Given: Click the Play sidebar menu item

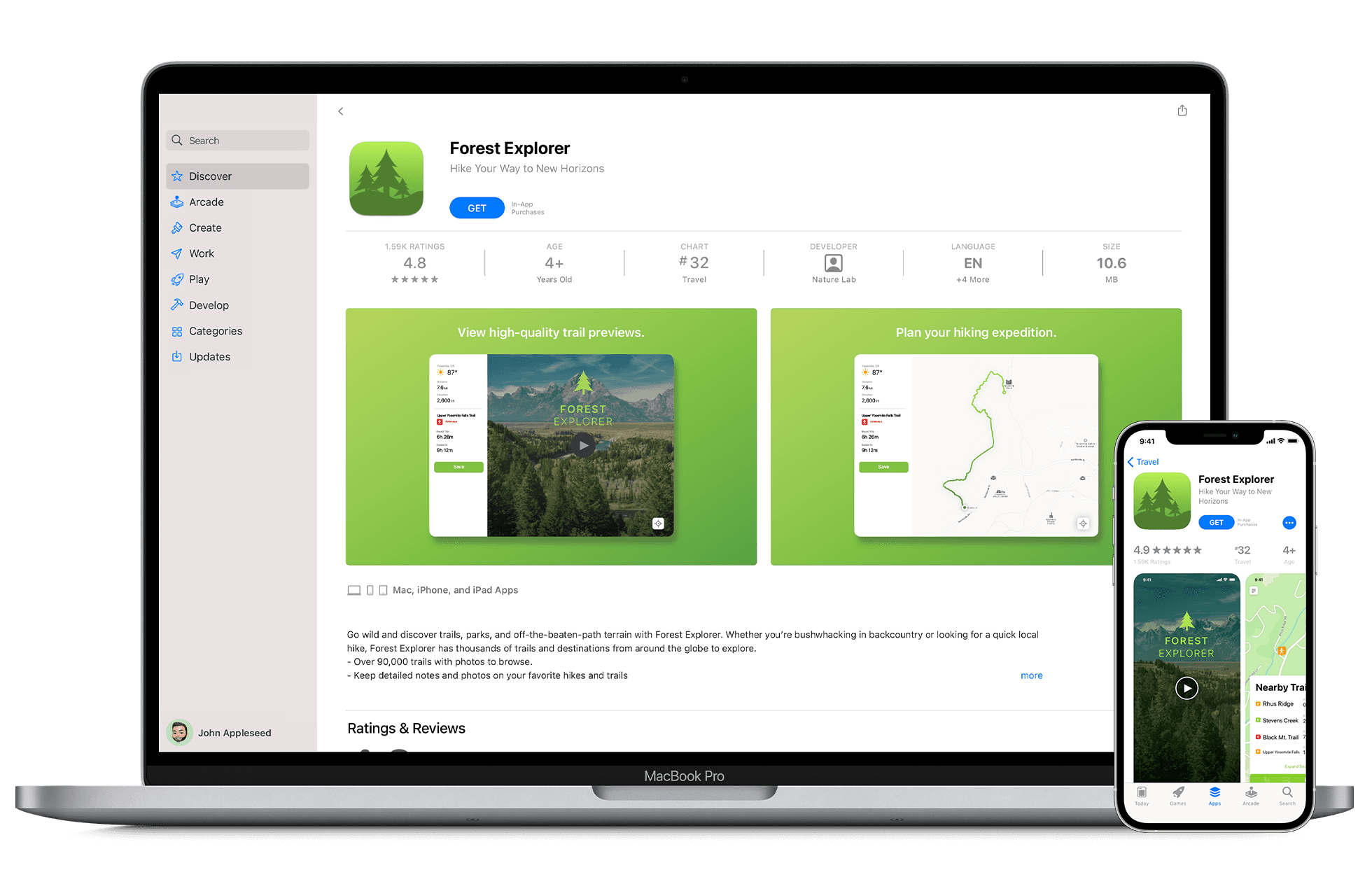Looking at the screenshot, I should (200, 279).
